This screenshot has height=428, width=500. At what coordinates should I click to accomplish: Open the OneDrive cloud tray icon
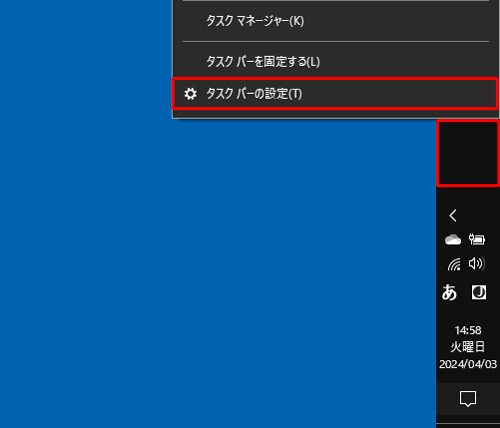(453, 240)
